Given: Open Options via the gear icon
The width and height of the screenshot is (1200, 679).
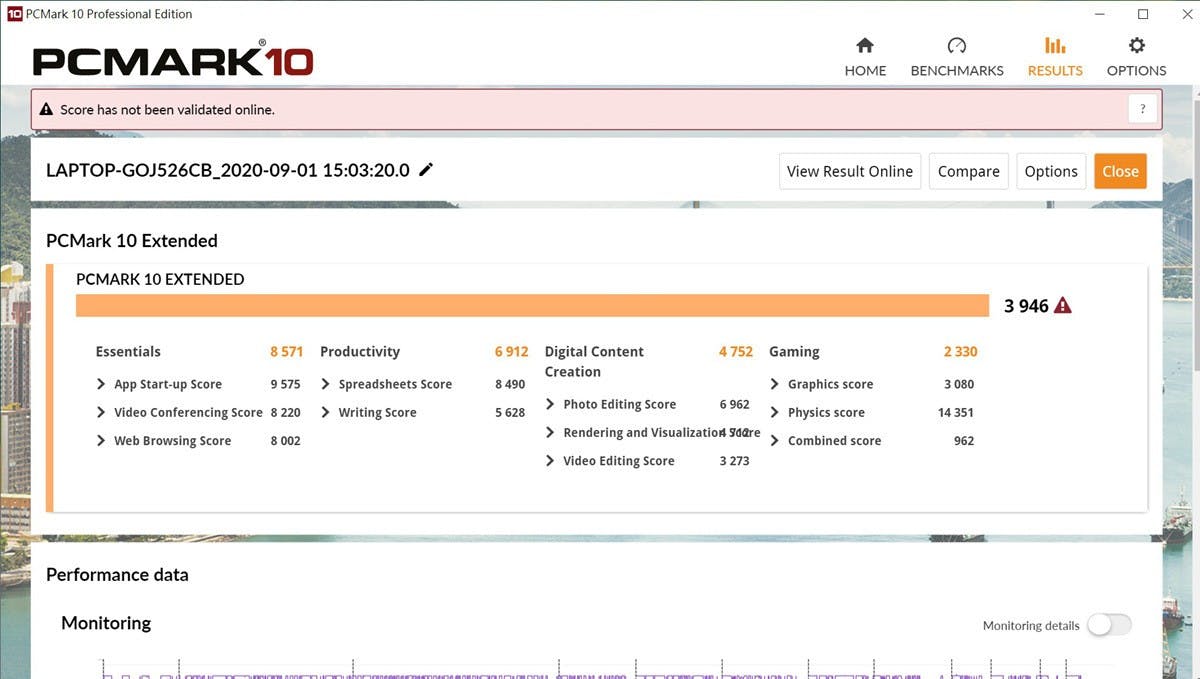Looking at the screenshot, I should tap(1136, 46).
